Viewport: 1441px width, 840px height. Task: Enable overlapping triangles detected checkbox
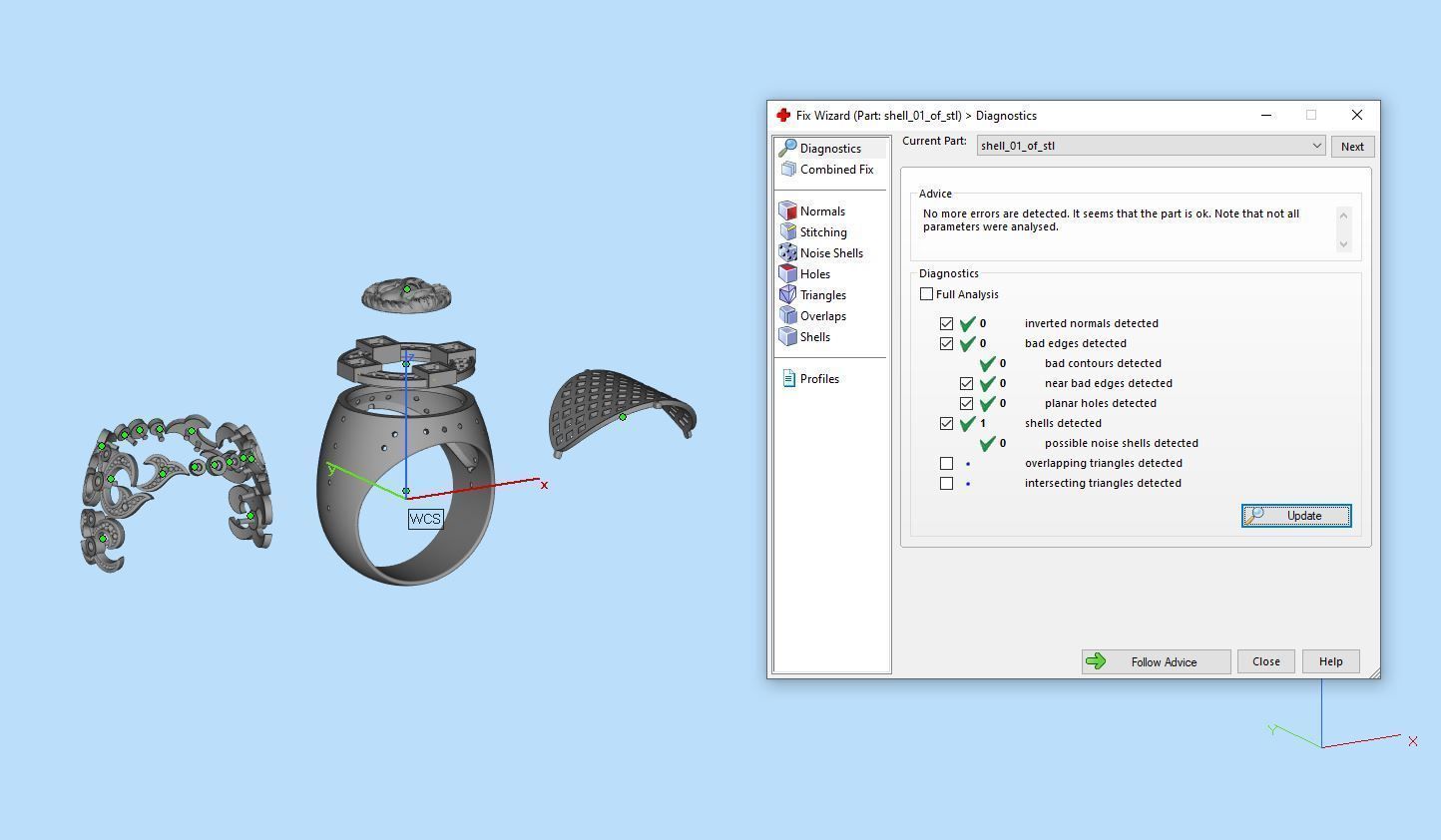[x=946, y=464]
